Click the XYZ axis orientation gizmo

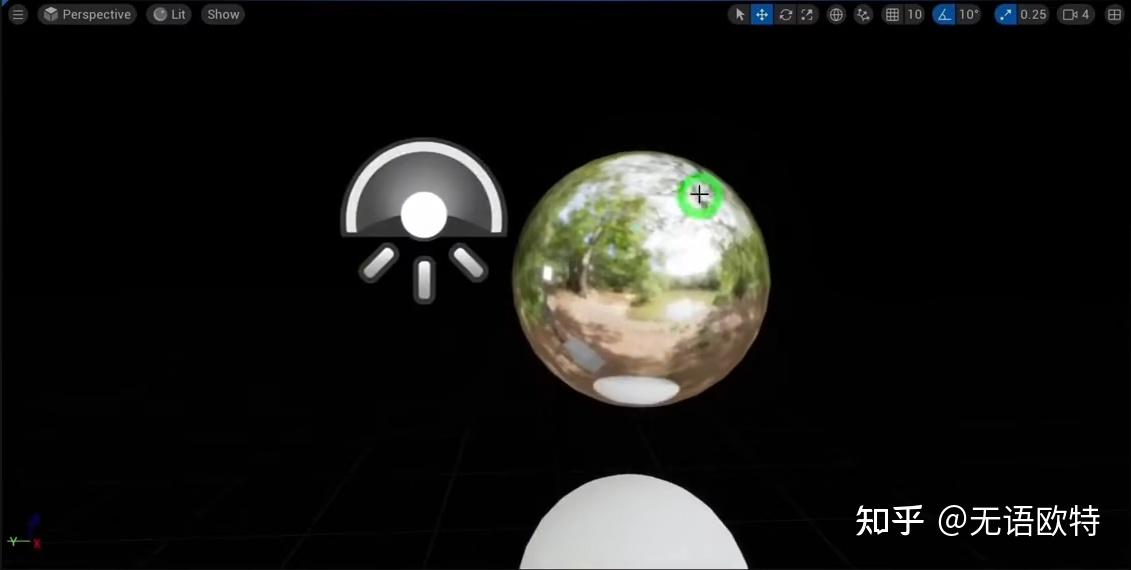[x=25, y=534]
